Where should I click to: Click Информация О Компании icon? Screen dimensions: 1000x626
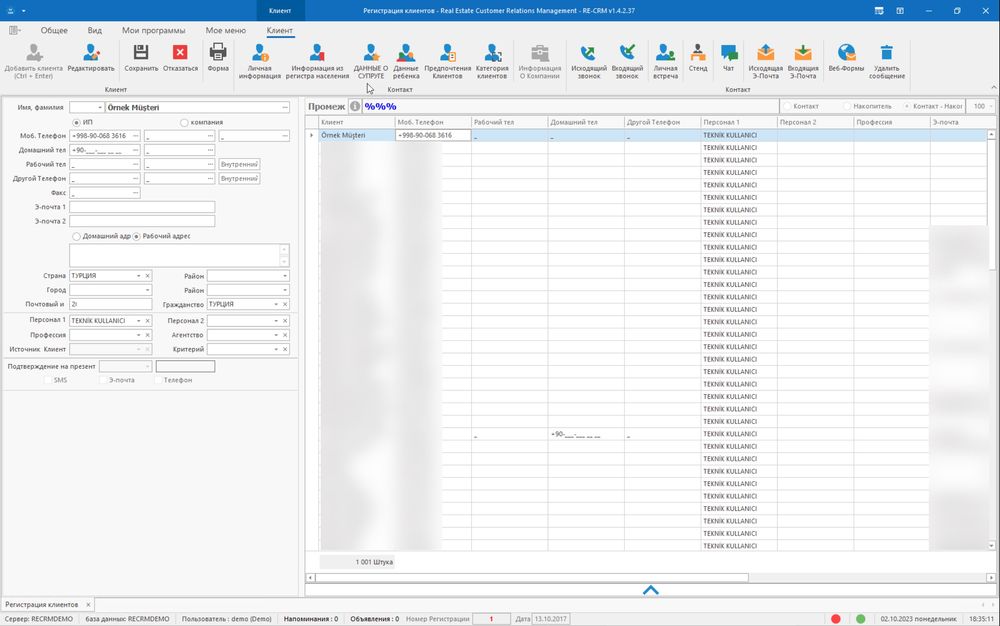pos(540,53)
